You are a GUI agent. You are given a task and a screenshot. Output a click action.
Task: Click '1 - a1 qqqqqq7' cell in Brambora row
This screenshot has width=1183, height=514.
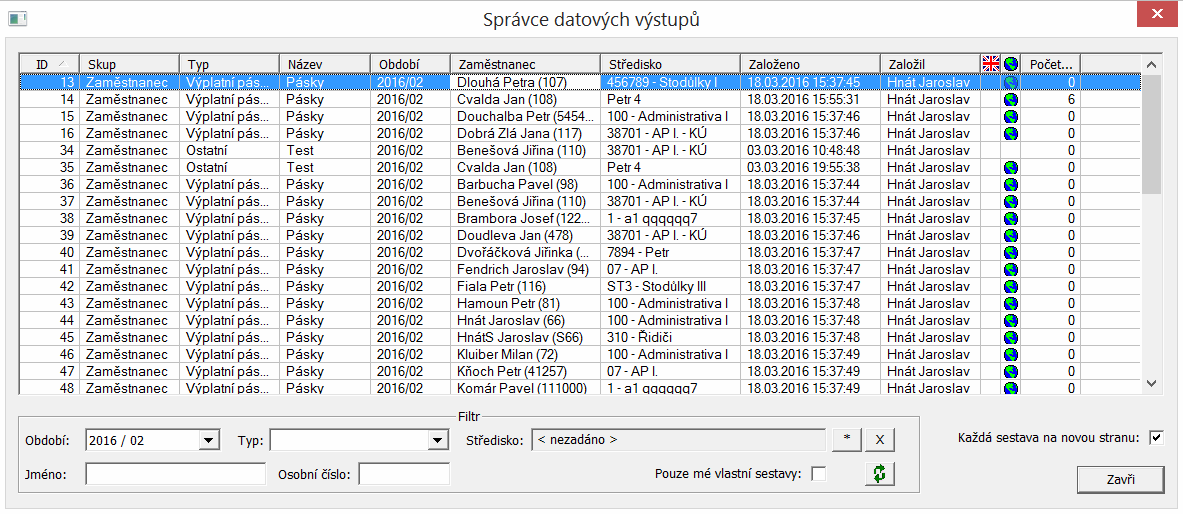pyautogui.click(x=670, y=219)
